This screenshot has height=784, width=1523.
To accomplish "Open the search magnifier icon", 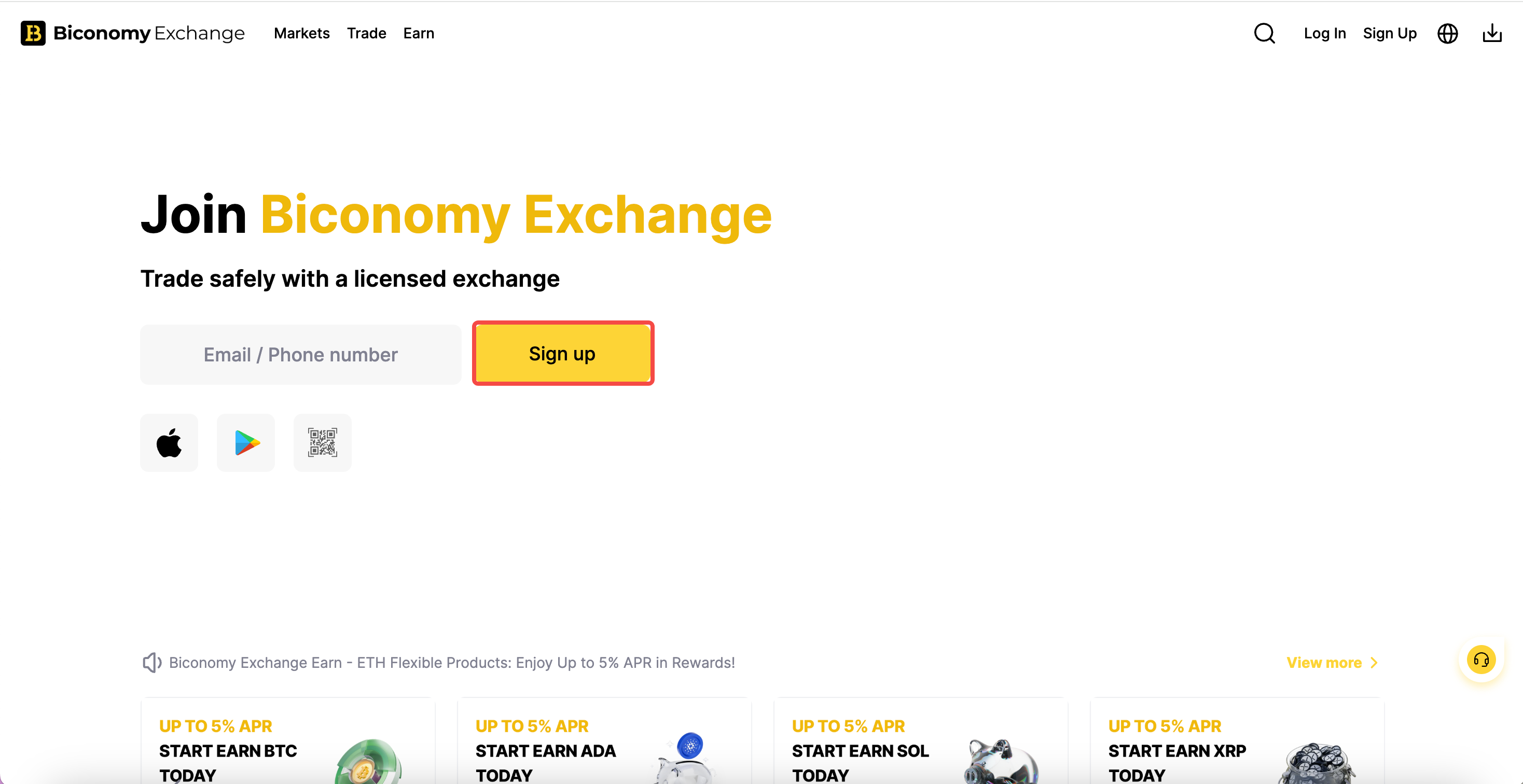I will [1264, 33].
